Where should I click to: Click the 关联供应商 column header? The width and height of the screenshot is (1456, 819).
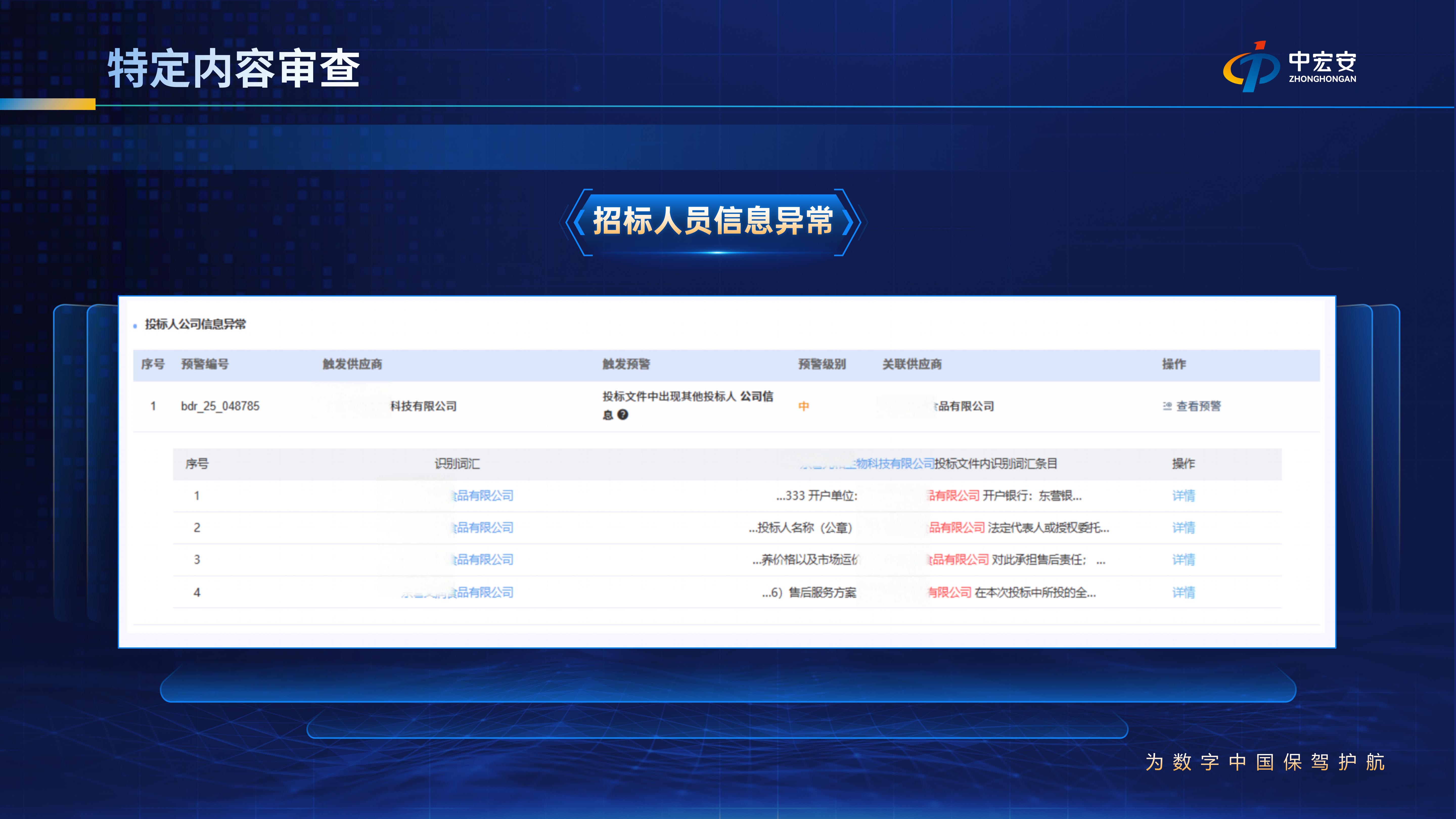pos(912,364)
